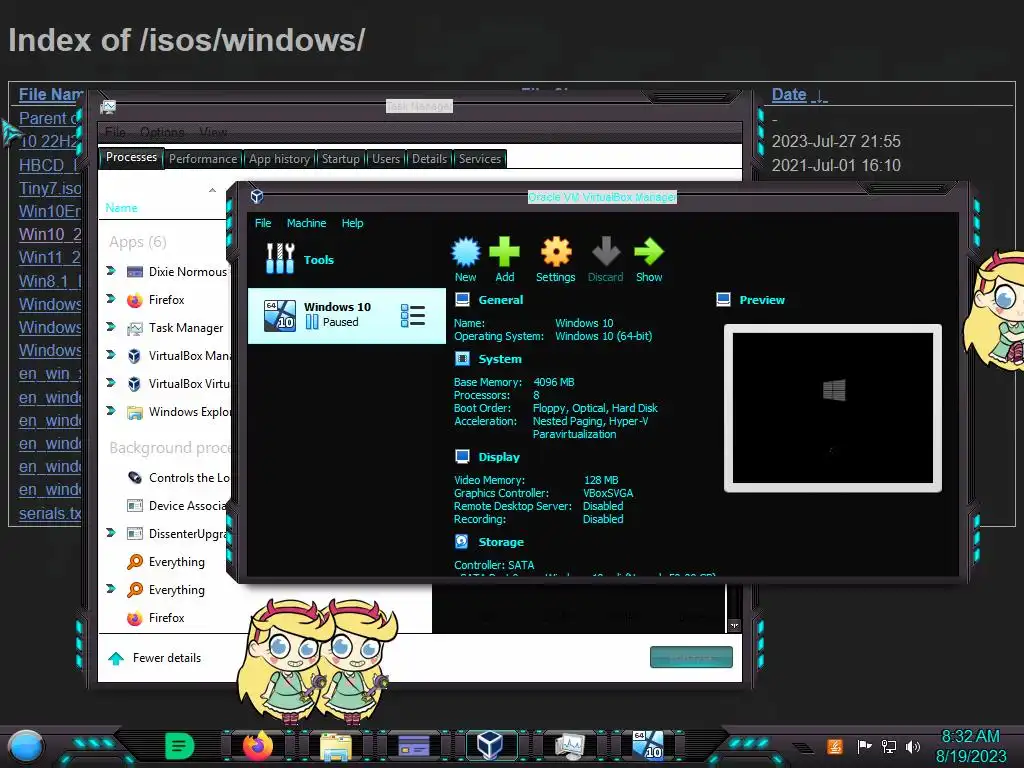The width and height of the screenshot is (1024, 768).
Task: Click the System section chip icon
Action: point(462,359)
